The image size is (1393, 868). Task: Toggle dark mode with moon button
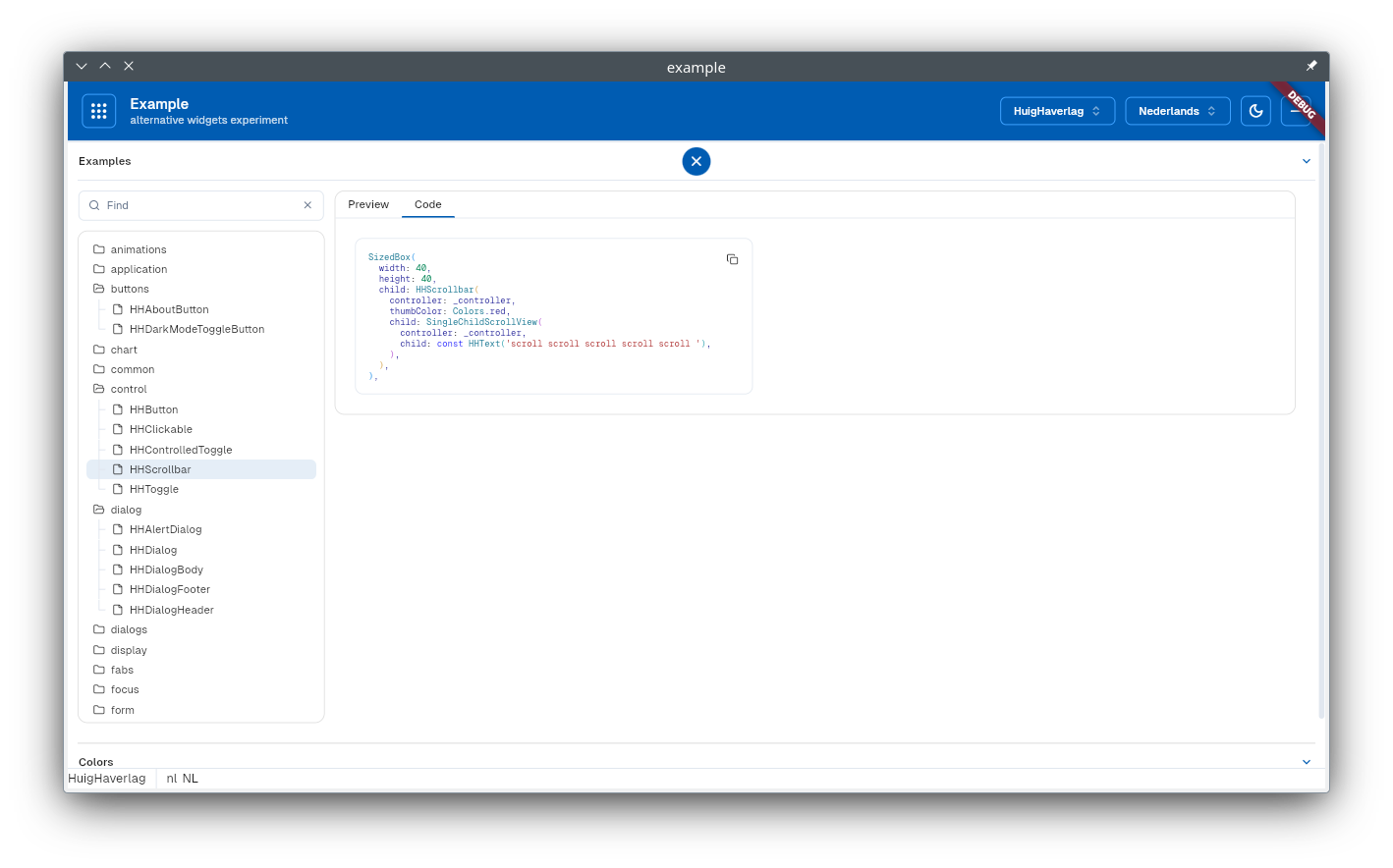[x=1255, y=111]
